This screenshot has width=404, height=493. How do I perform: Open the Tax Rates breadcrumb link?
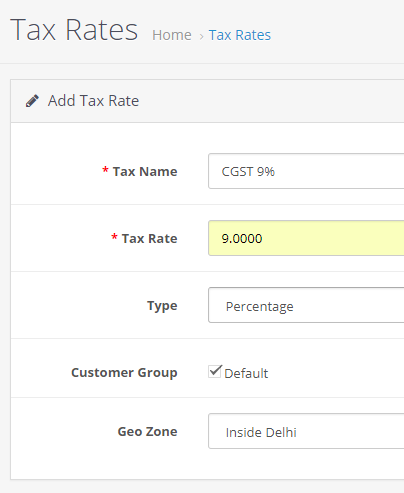click(x=240, y=35)
